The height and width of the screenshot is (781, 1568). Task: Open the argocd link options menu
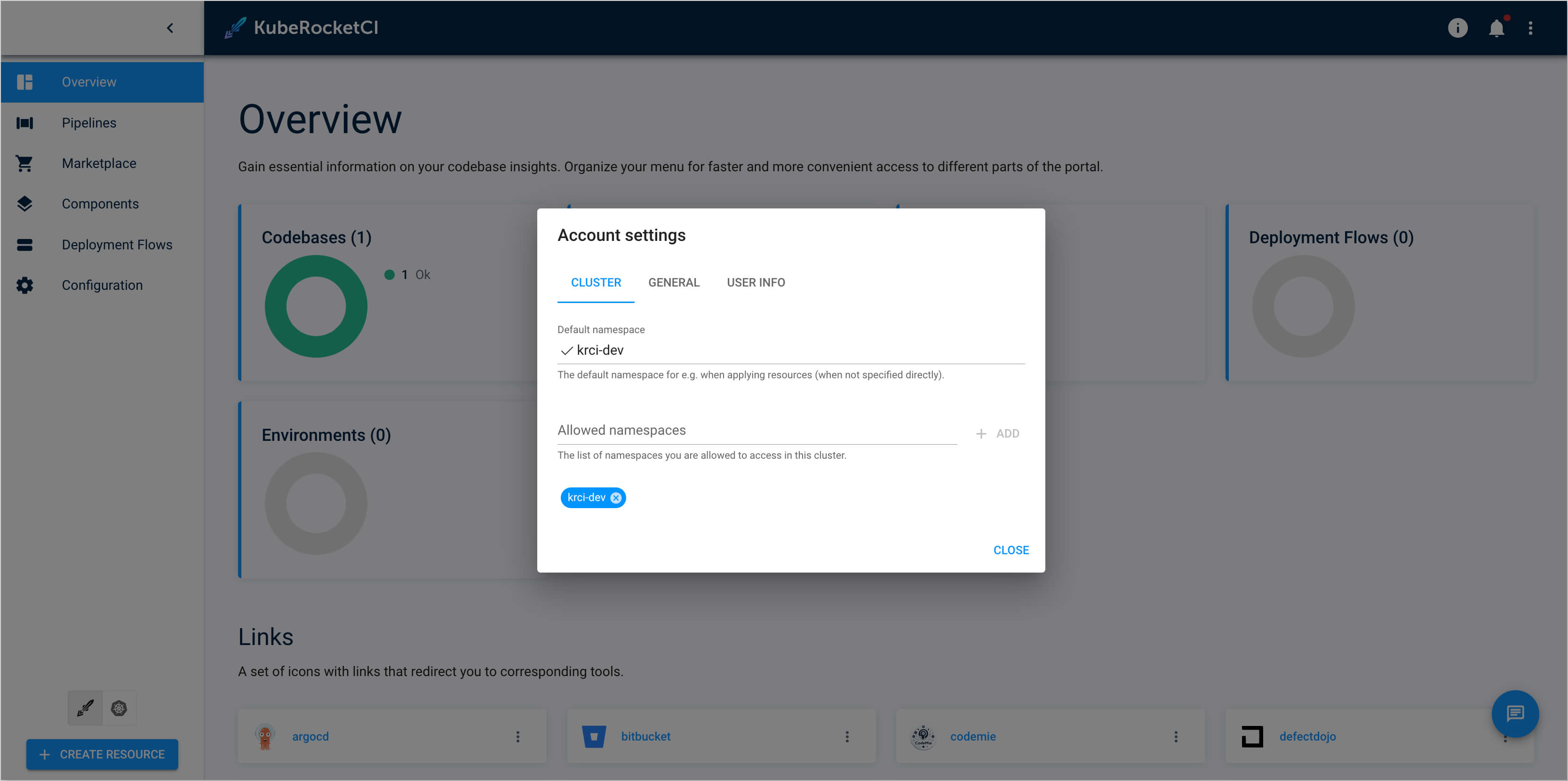point(517,737)
